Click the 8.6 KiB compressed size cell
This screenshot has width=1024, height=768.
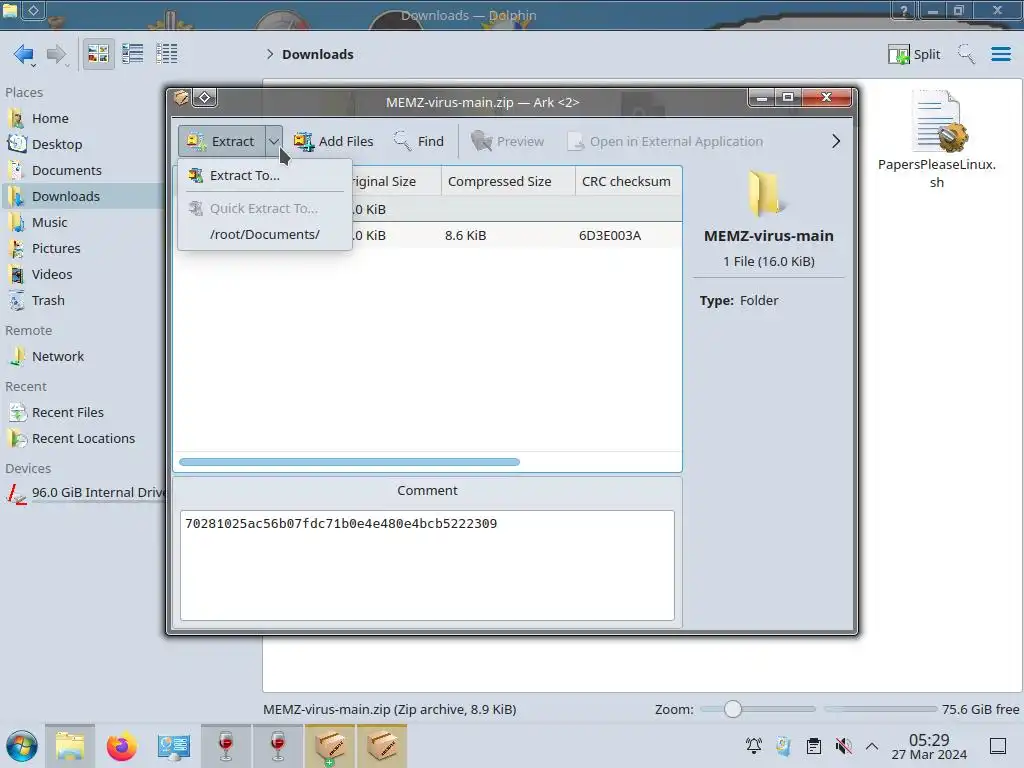[x=466, y=235]
